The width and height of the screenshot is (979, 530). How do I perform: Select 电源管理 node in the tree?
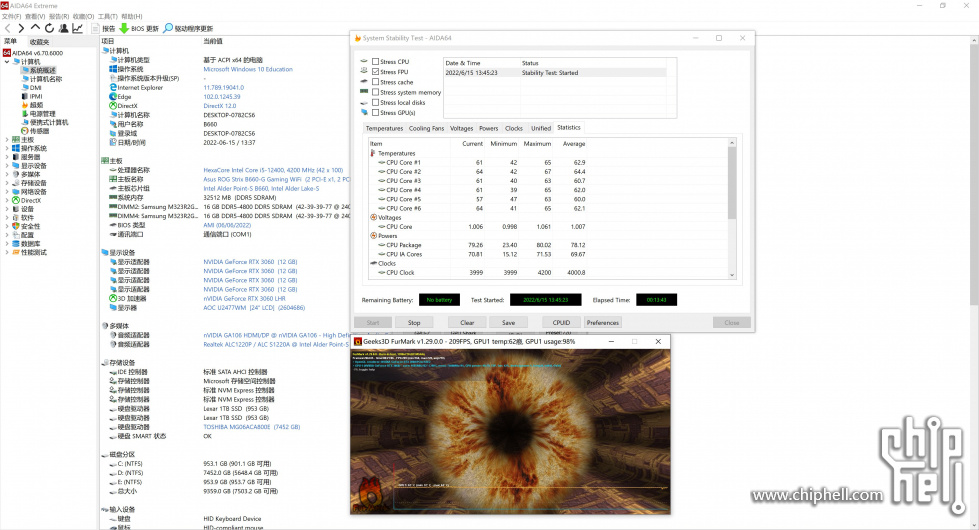pos(38,114)
